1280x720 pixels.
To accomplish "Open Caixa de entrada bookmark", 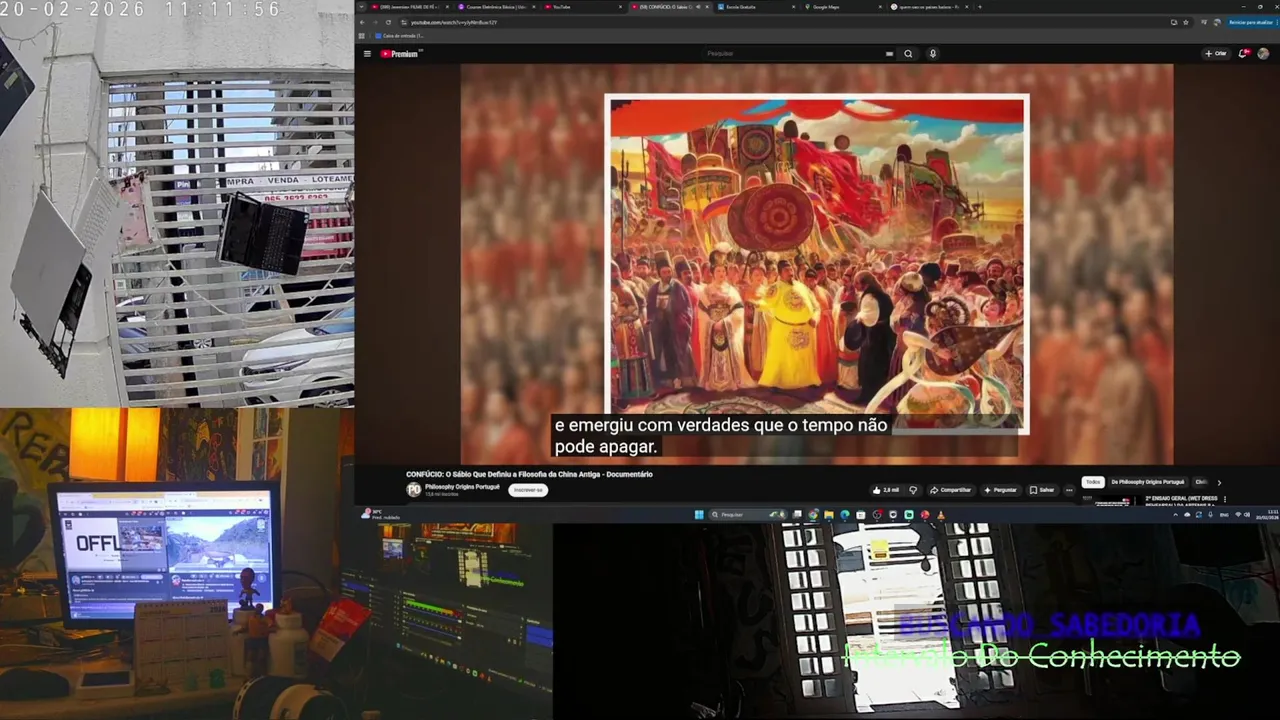I will (400, 35).
